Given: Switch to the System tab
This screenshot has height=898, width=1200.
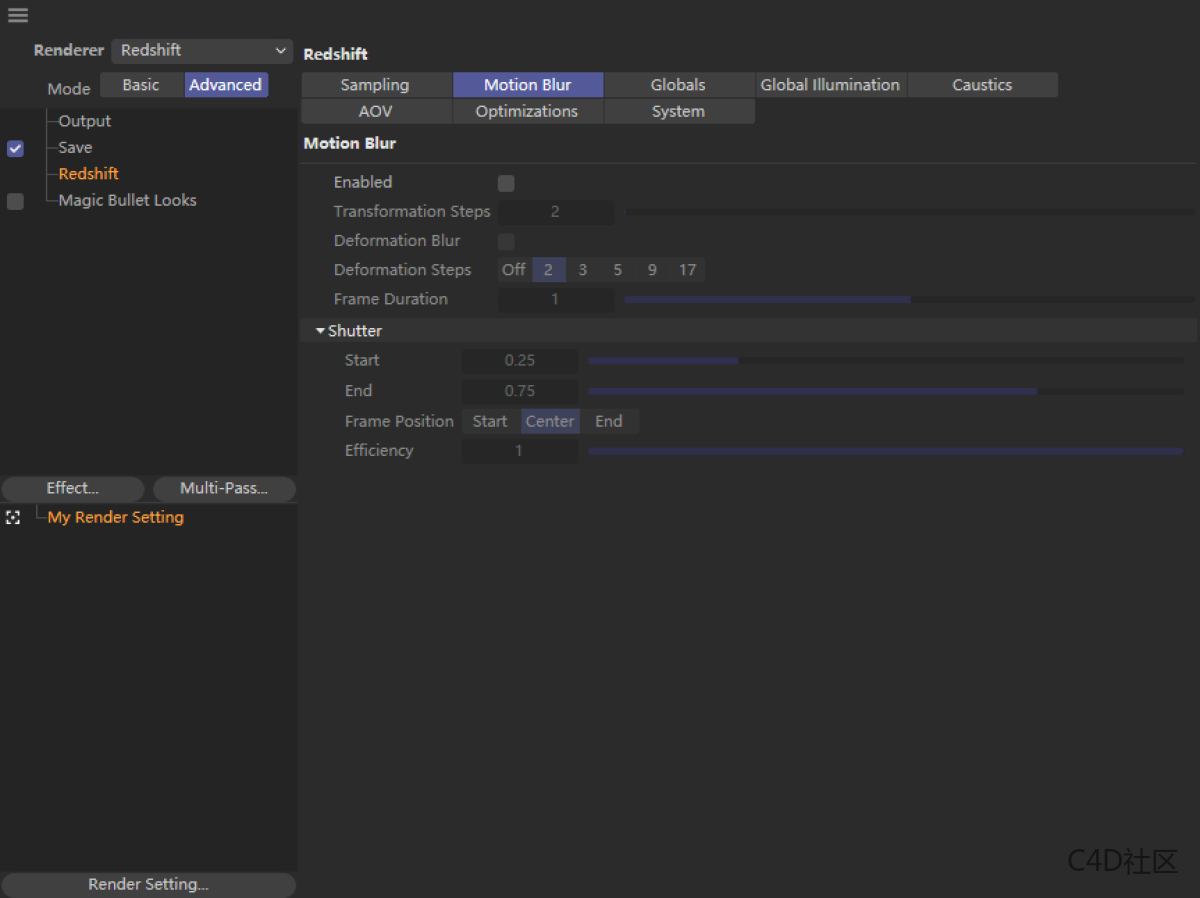Looking at the screenshot, I should pyautogui.click(x=679, y=111).
